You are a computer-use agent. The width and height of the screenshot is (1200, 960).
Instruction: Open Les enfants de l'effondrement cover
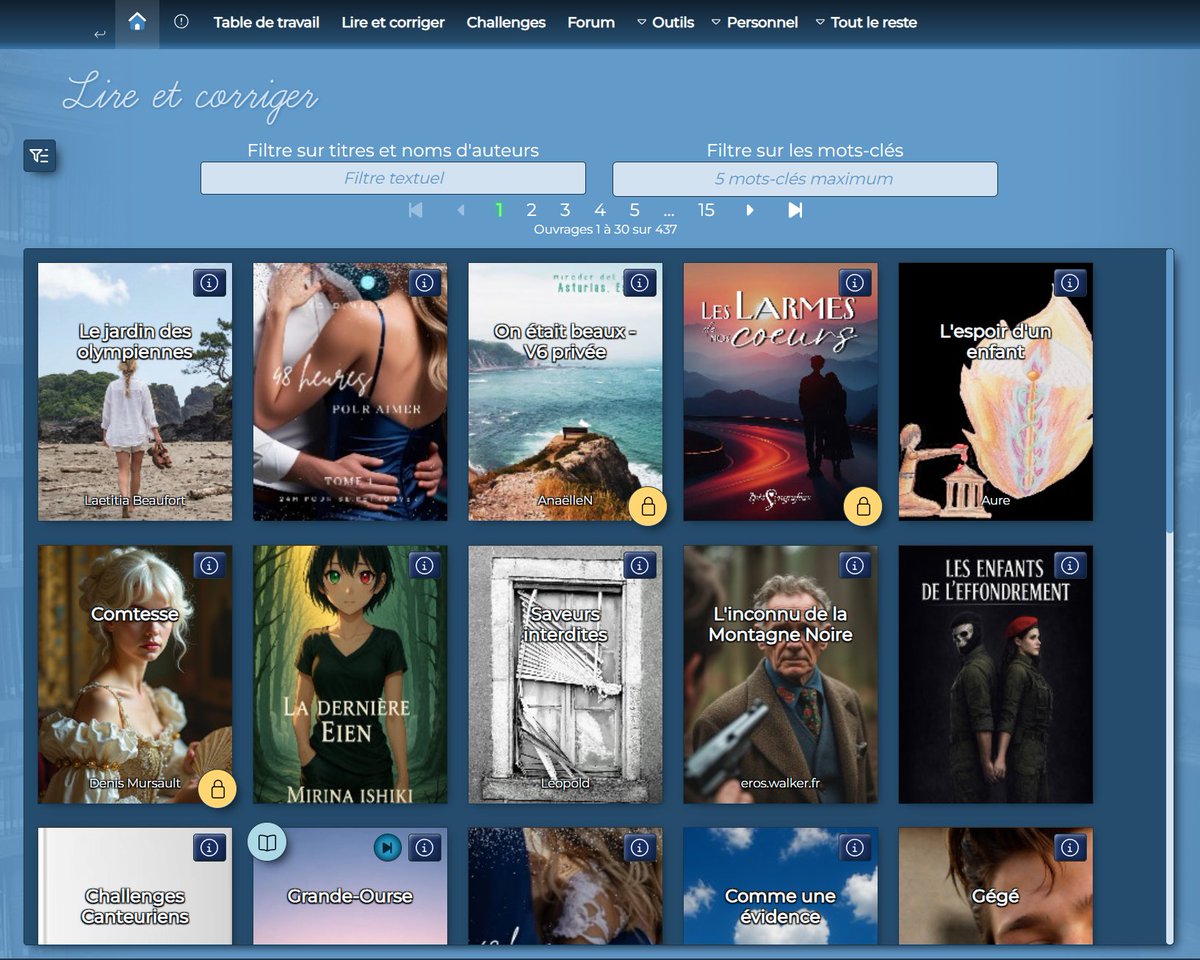[x=996, y=674]
